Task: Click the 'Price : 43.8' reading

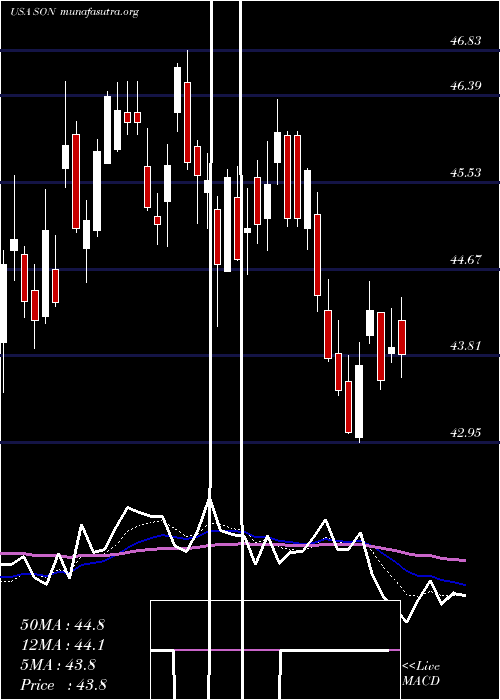Action: [x=63, y=685]
